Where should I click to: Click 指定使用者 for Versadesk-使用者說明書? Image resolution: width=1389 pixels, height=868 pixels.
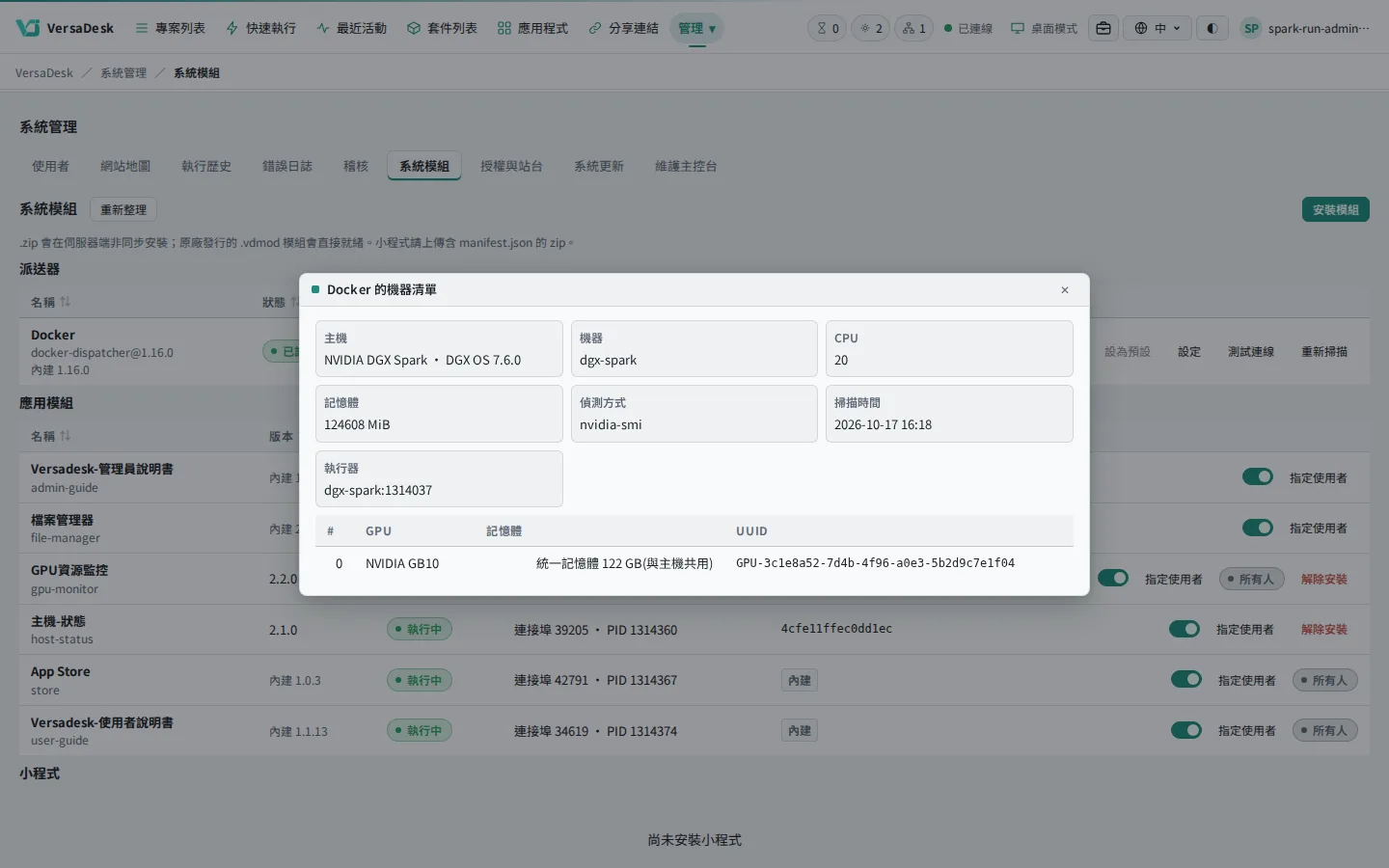(x=1247, y=731)
